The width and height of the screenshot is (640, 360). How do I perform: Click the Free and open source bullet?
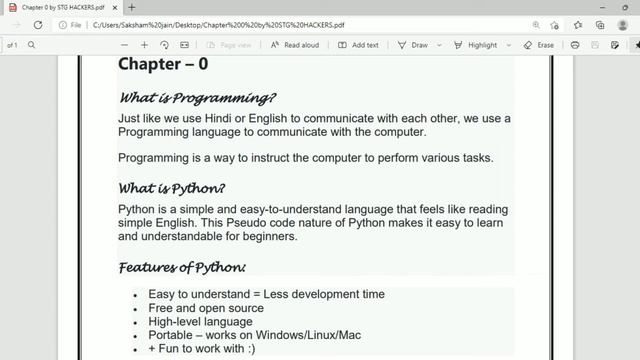(206, 308)
